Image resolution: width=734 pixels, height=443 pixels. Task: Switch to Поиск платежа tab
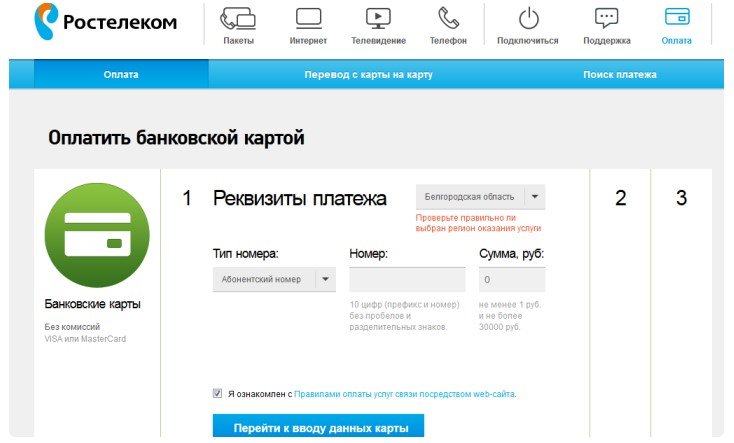pos(620,75)
